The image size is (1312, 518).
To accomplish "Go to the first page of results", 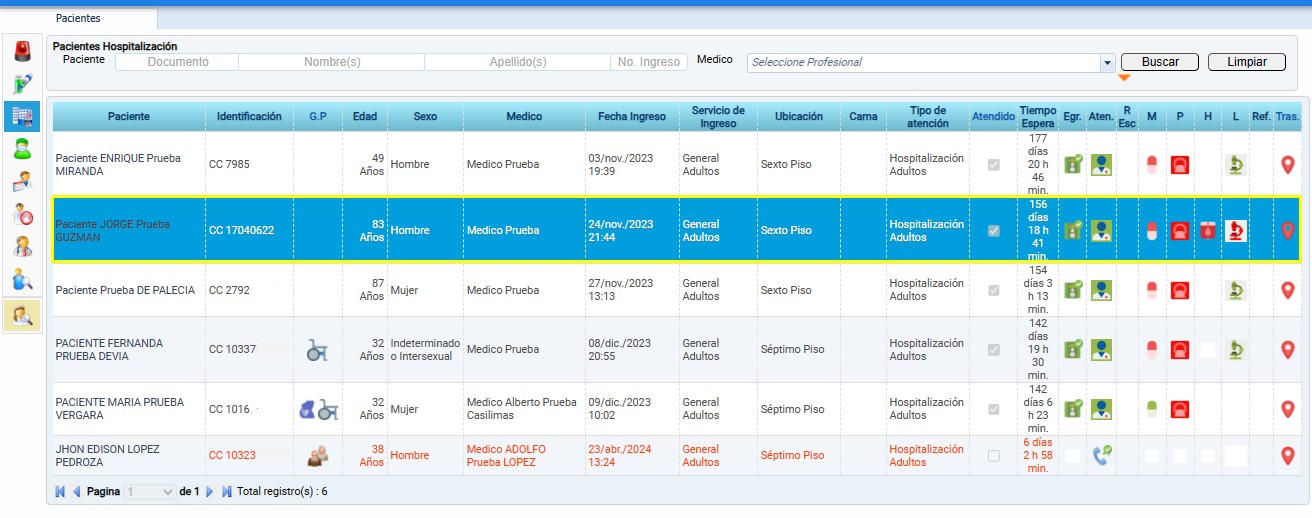I will [60, 492].
